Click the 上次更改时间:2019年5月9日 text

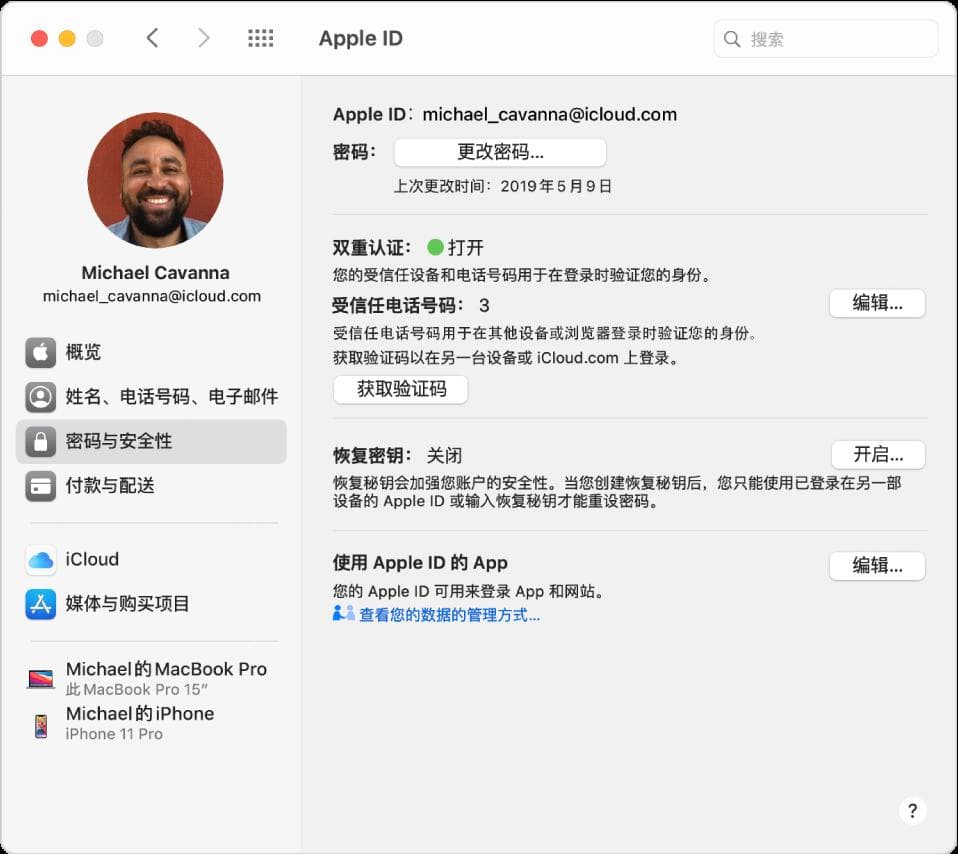502,186
